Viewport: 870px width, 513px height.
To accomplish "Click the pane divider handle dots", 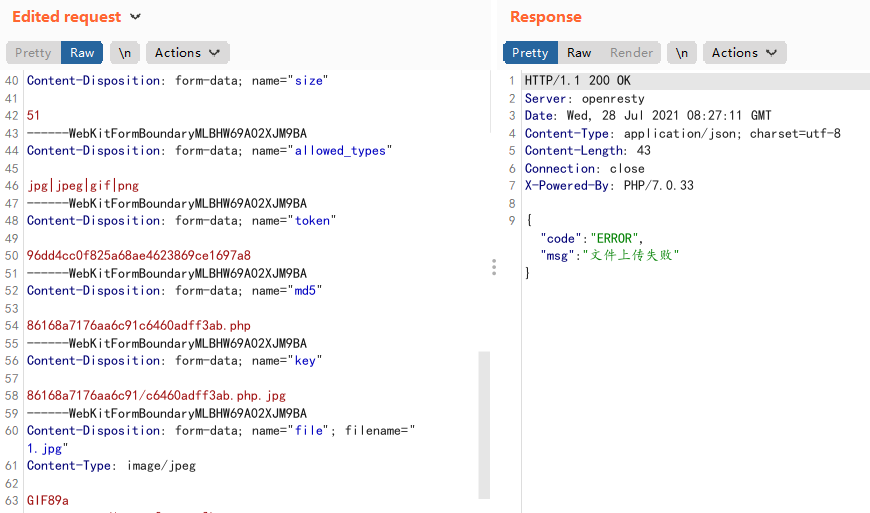I will click(494, 267).
